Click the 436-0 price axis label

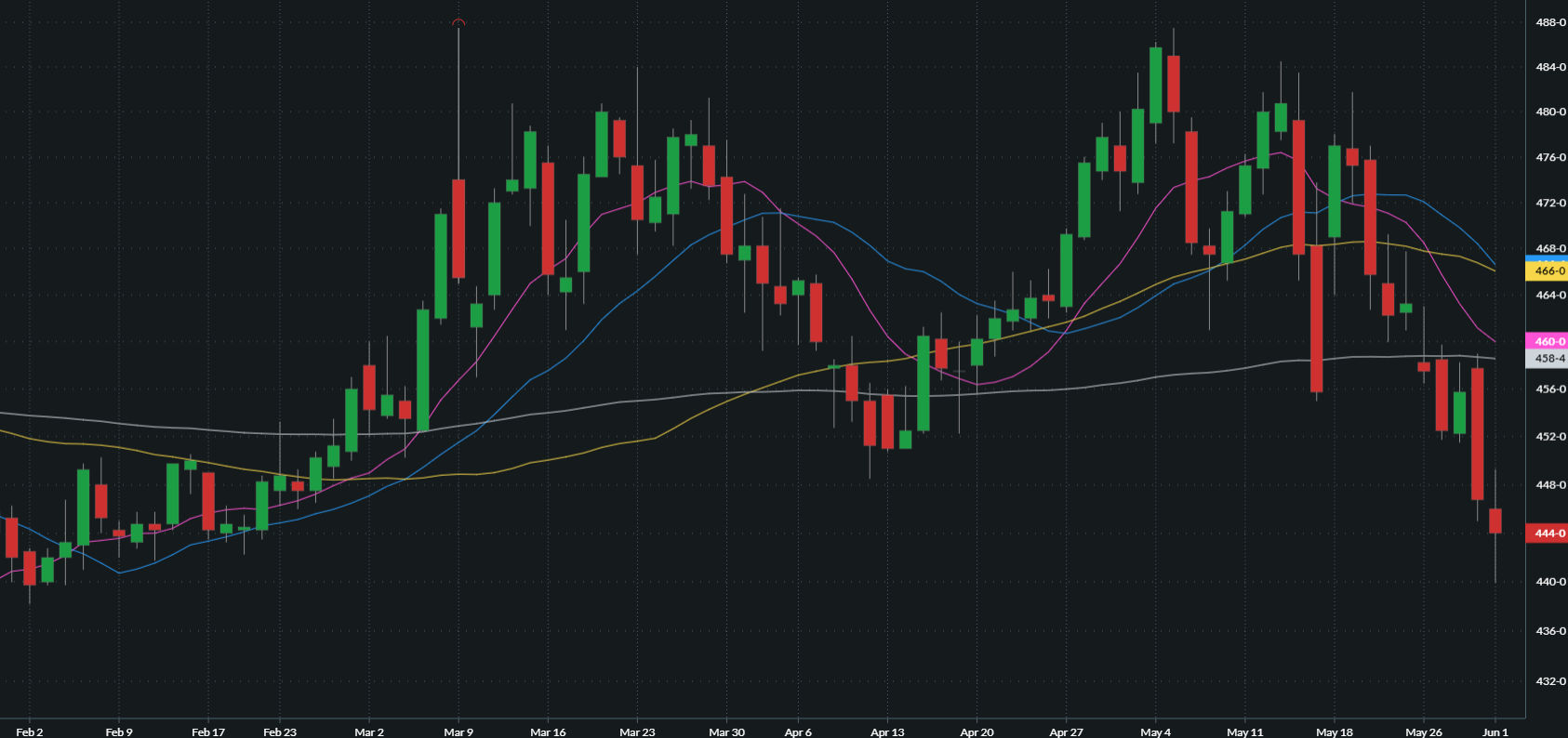(1550, 630)
